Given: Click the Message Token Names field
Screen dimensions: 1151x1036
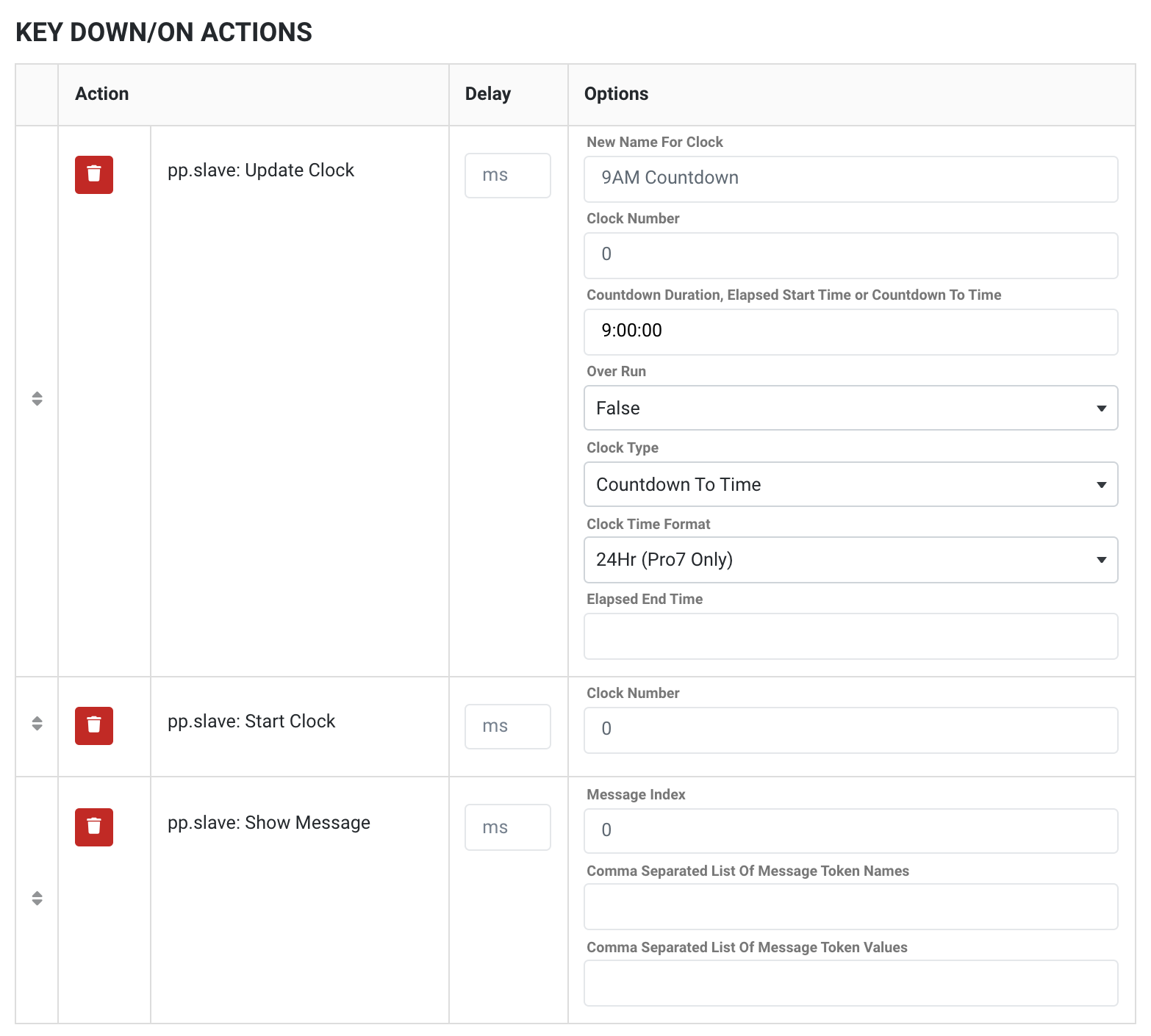Looking at the screenshot, I should [x=850, y=907].
